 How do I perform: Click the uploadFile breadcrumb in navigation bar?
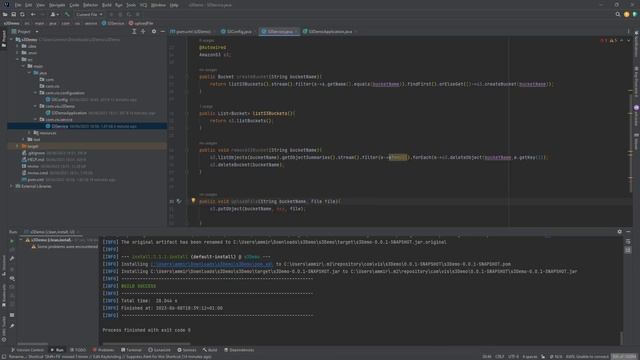point(141,23)
